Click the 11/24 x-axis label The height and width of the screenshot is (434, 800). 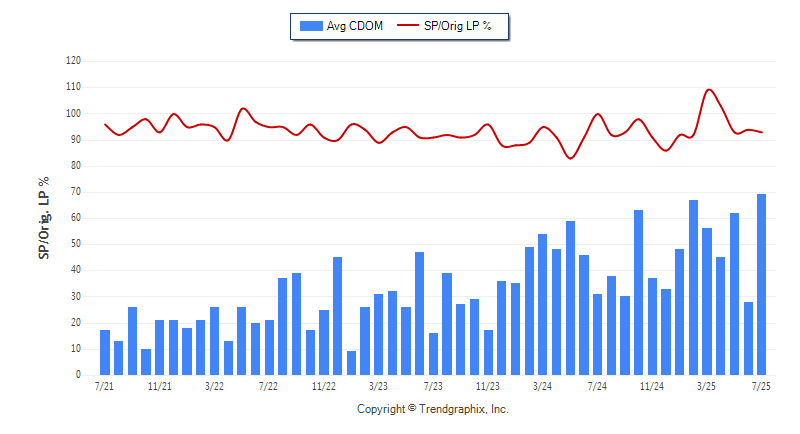652,386
